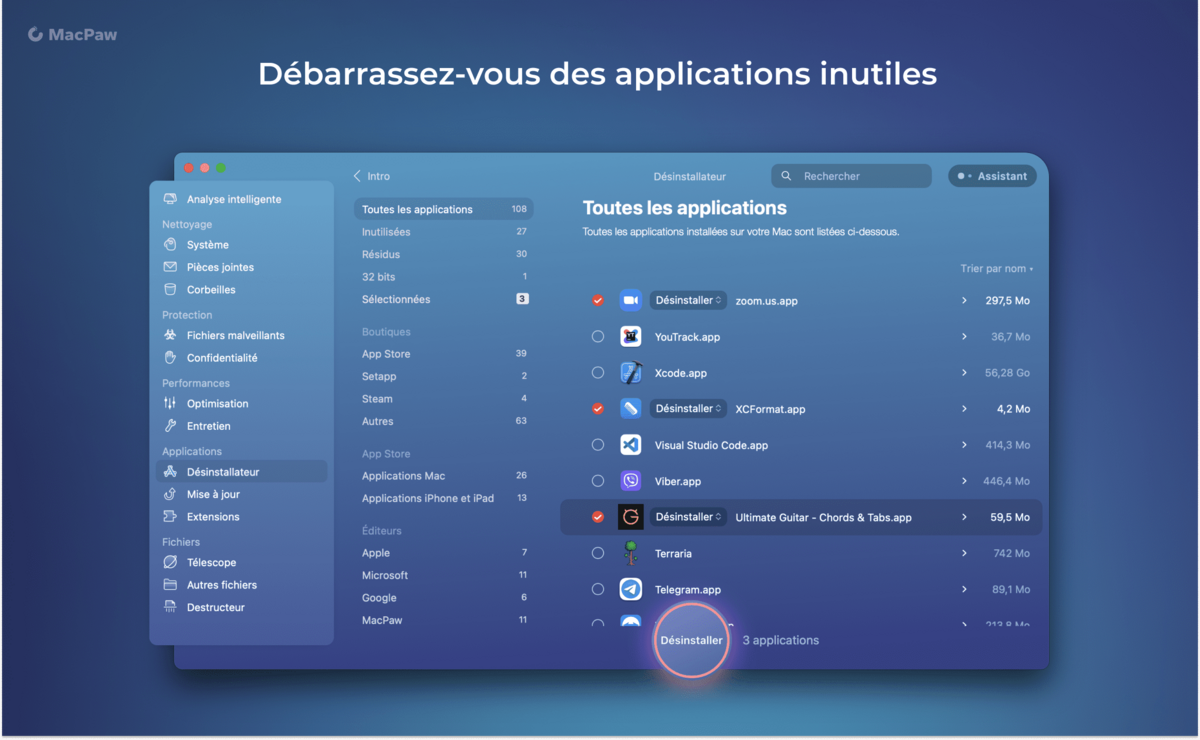Open the Trier par nom sort dropdown
Screen dimensions: 1200x740
pyautogui.click(x=997, y=268)
